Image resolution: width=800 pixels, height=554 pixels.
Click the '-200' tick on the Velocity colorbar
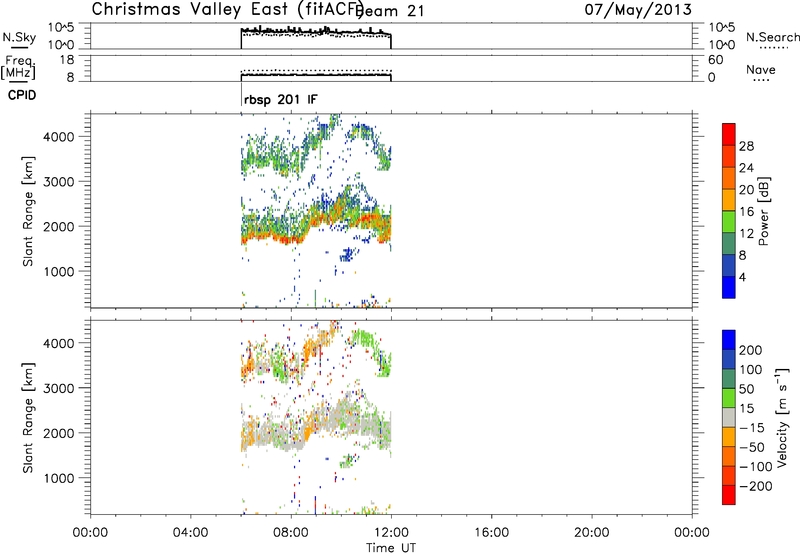[756, 486]
